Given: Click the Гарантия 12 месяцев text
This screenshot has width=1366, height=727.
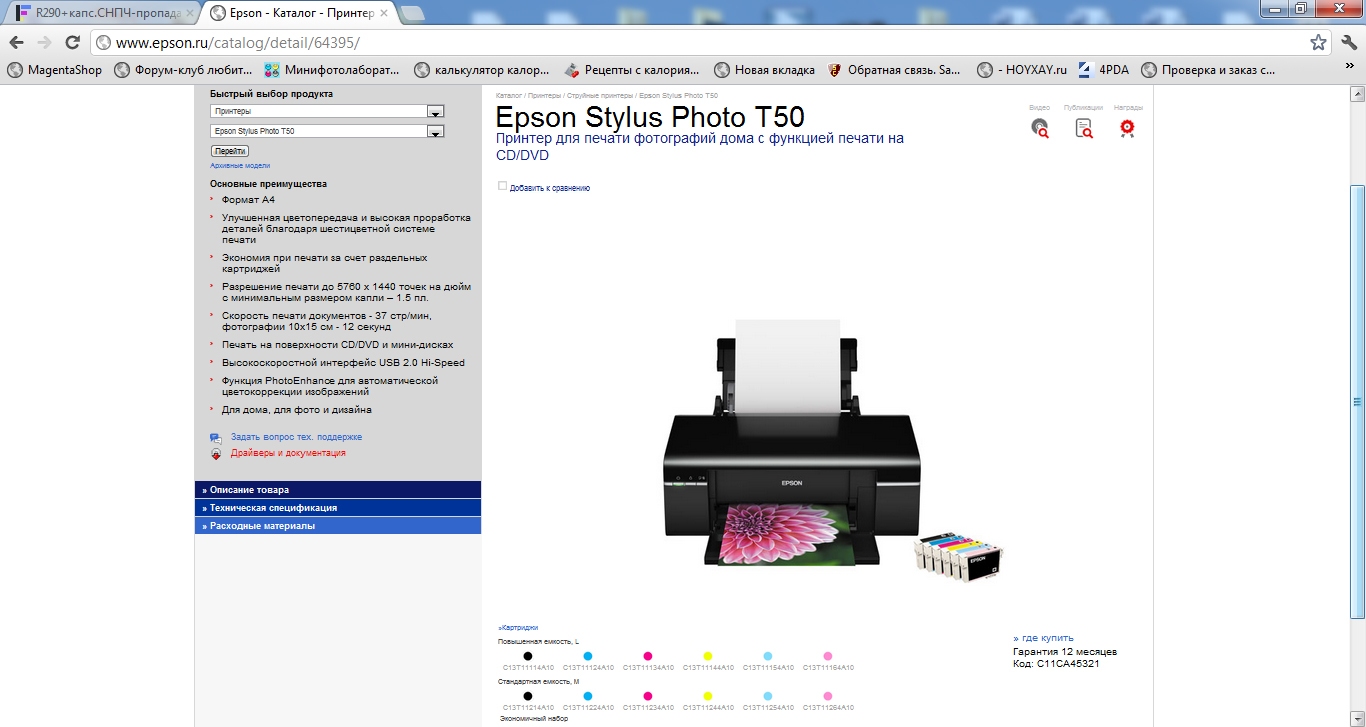Looking at the screenshot, I should tap(1065, 652).
